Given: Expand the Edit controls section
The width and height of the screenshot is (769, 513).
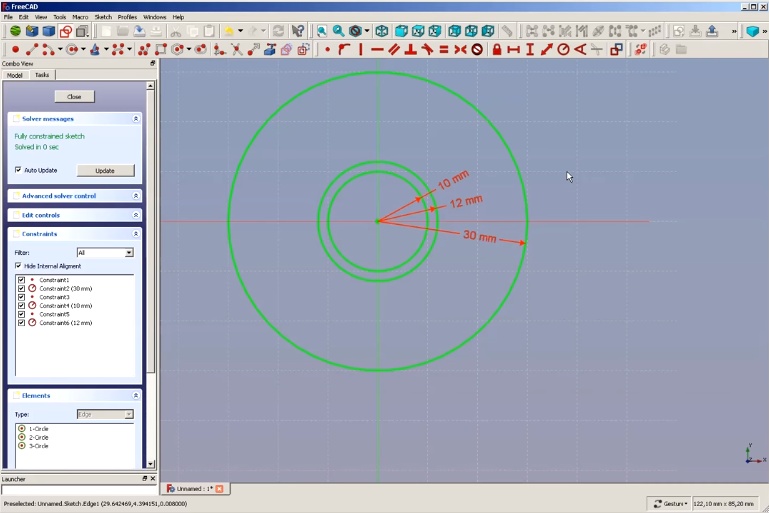Looking at the screenshot, I should point(136,215).
